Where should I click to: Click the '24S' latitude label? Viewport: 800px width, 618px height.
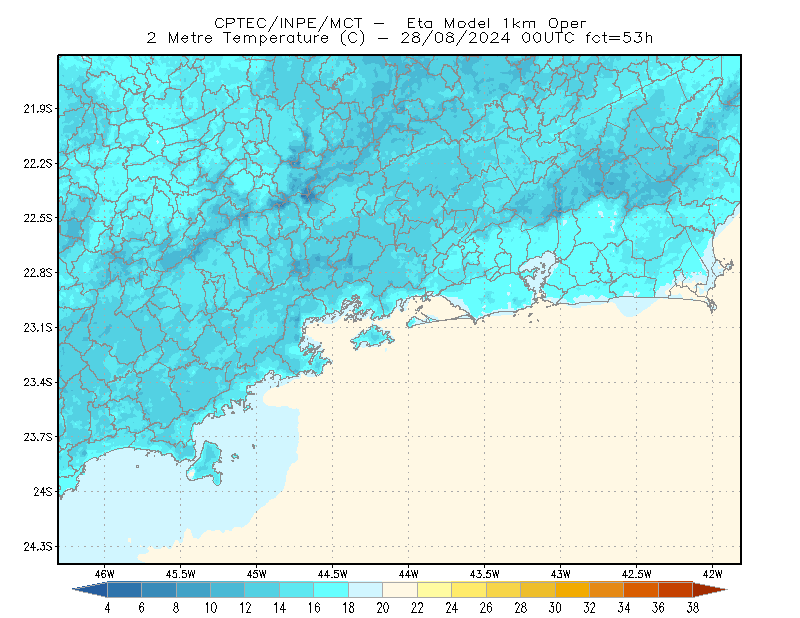(43, 491)
